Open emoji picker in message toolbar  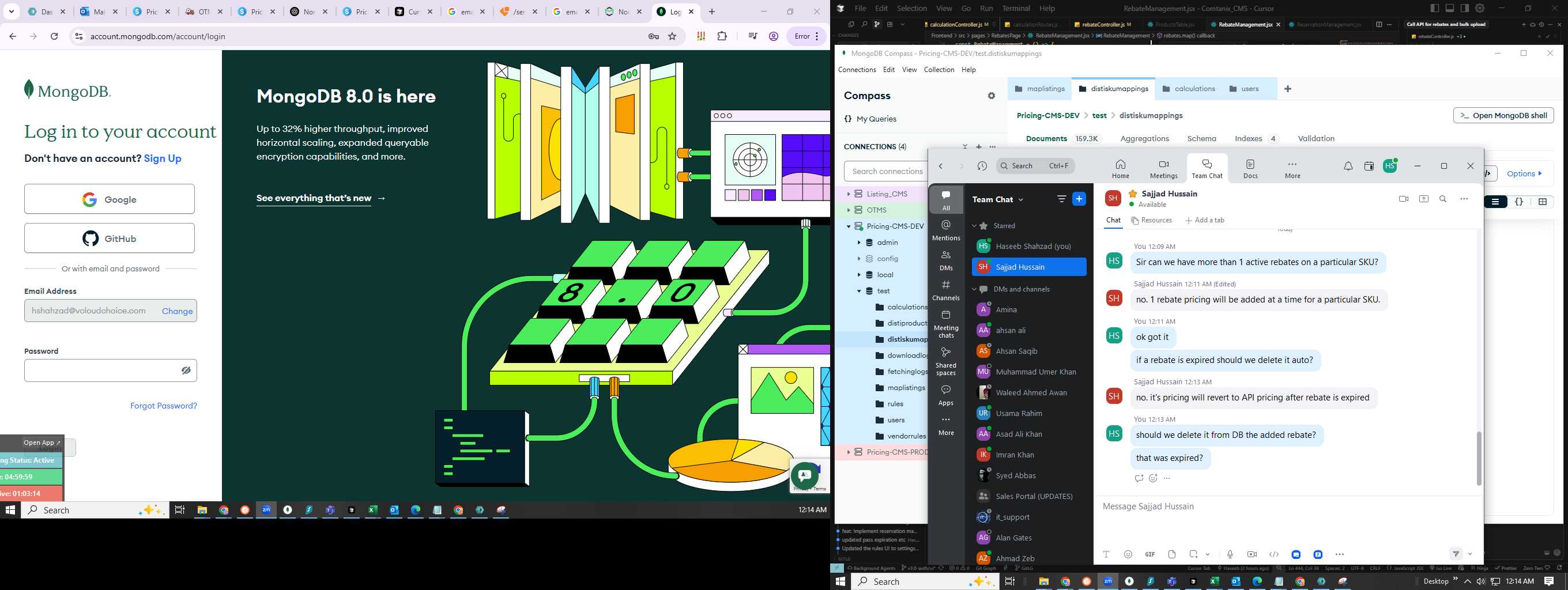point(1128,554)
